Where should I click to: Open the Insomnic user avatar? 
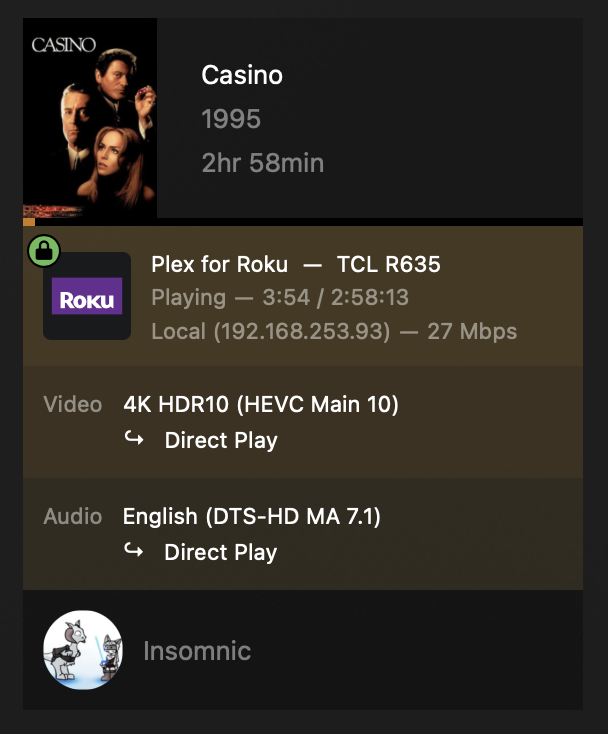(x=83, y=650)
